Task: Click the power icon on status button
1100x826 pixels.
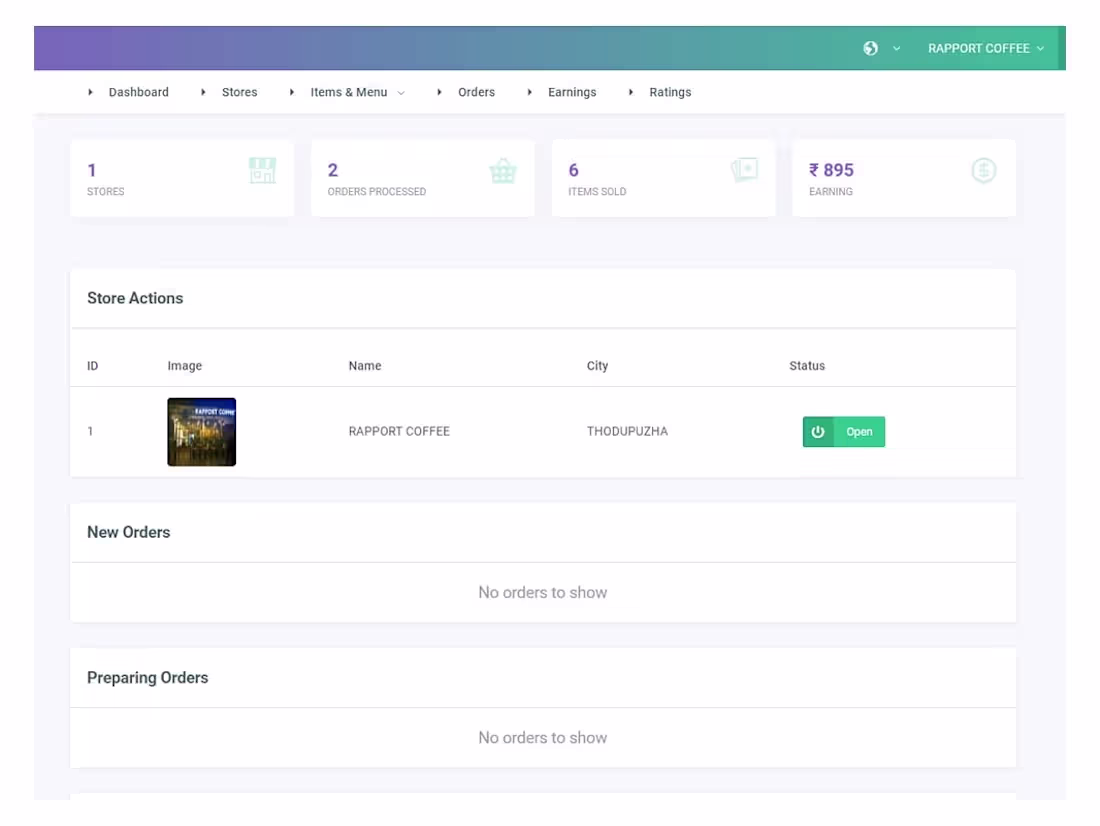Action: click(817, 432)
